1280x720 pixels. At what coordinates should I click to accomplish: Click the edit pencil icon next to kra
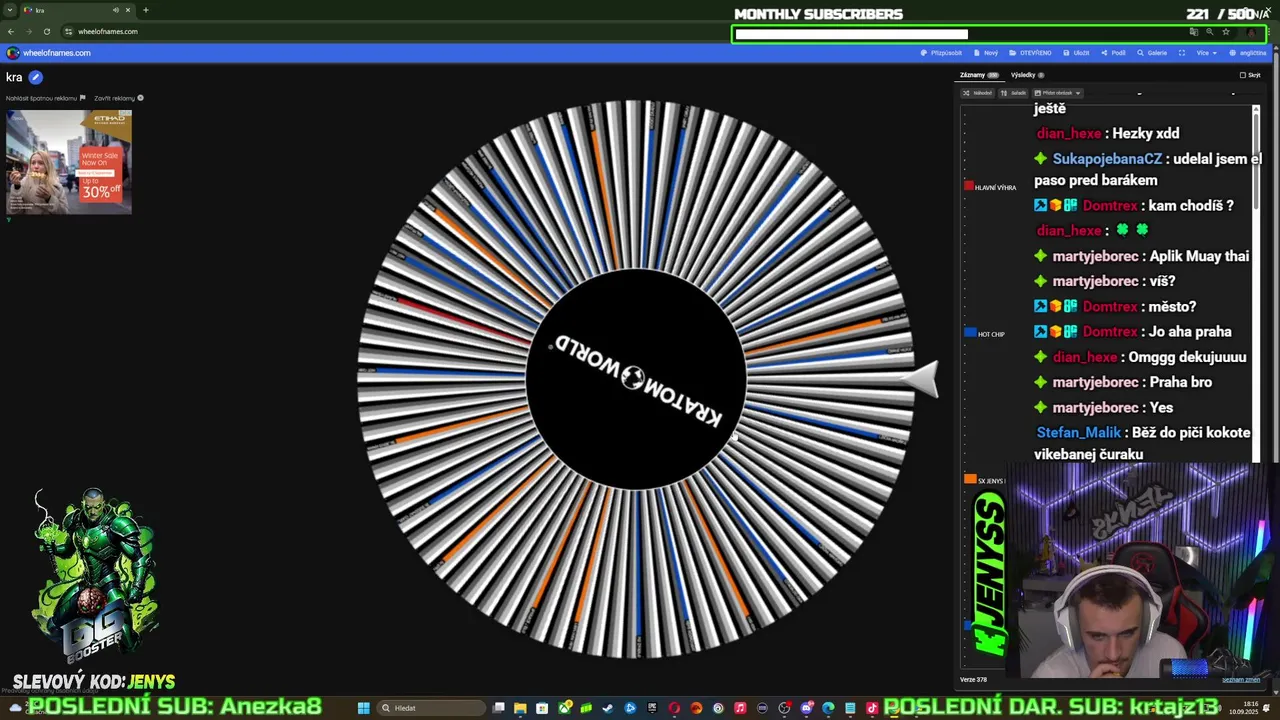coord(35,77)
